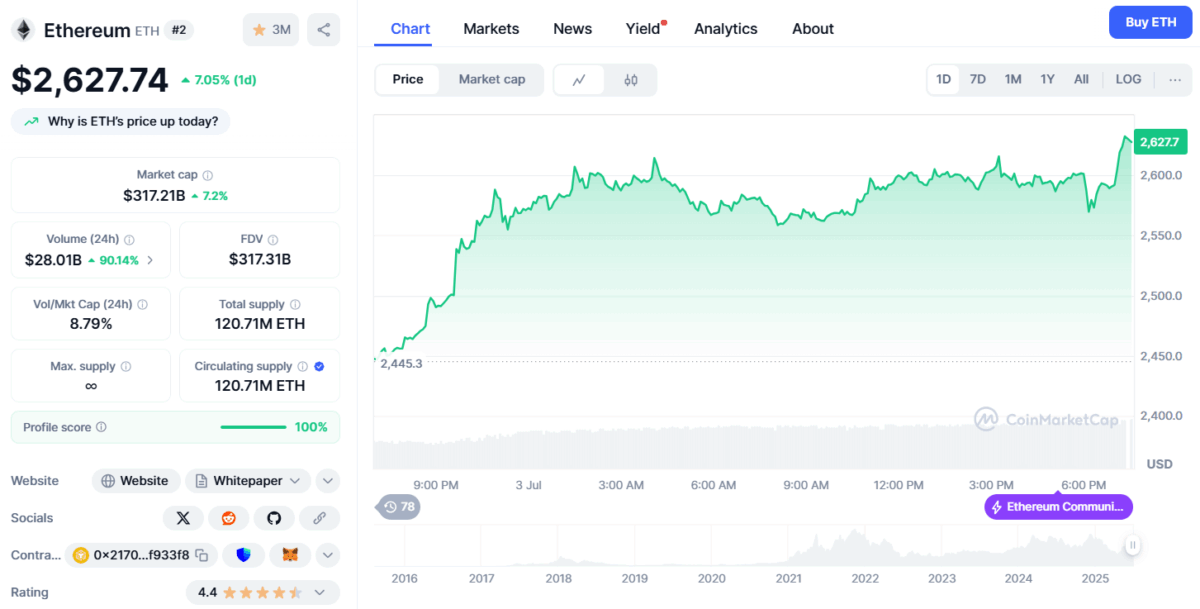Click 'Why is ETH's price up today?'
1200x609 pixels.
(121, 121)
